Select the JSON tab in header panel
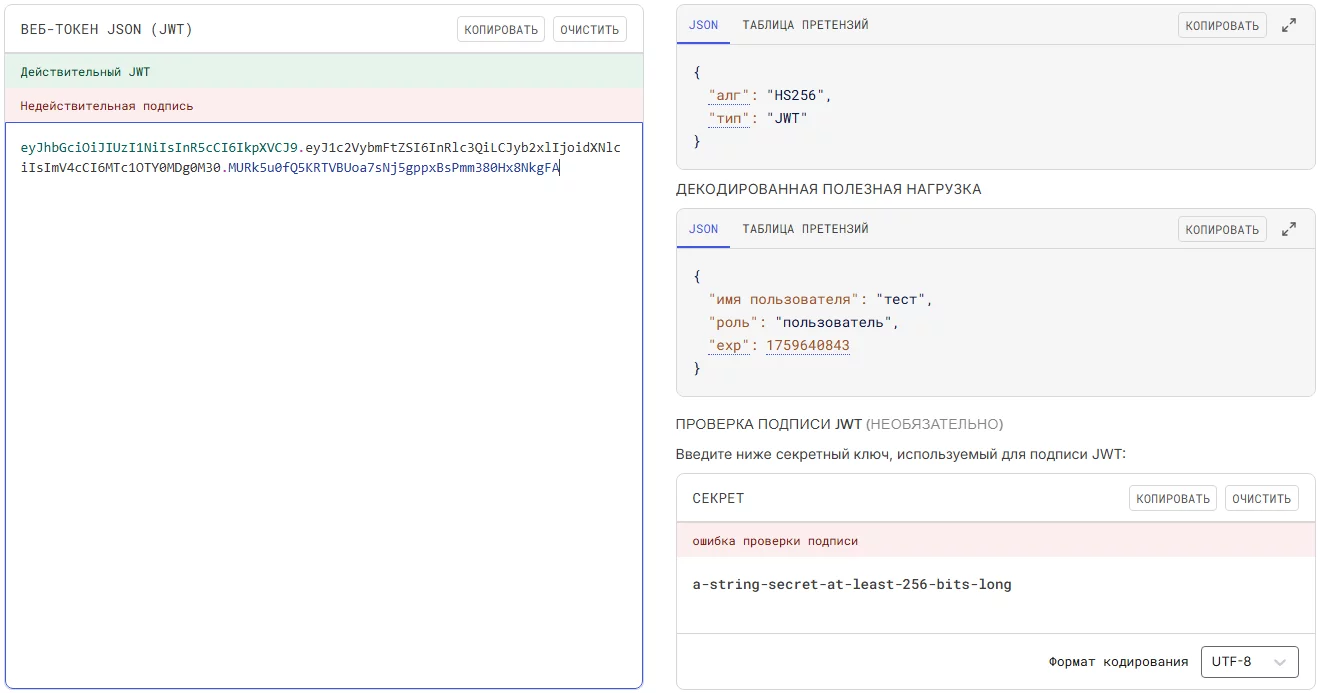The image size is (1321, 693). 703,25
